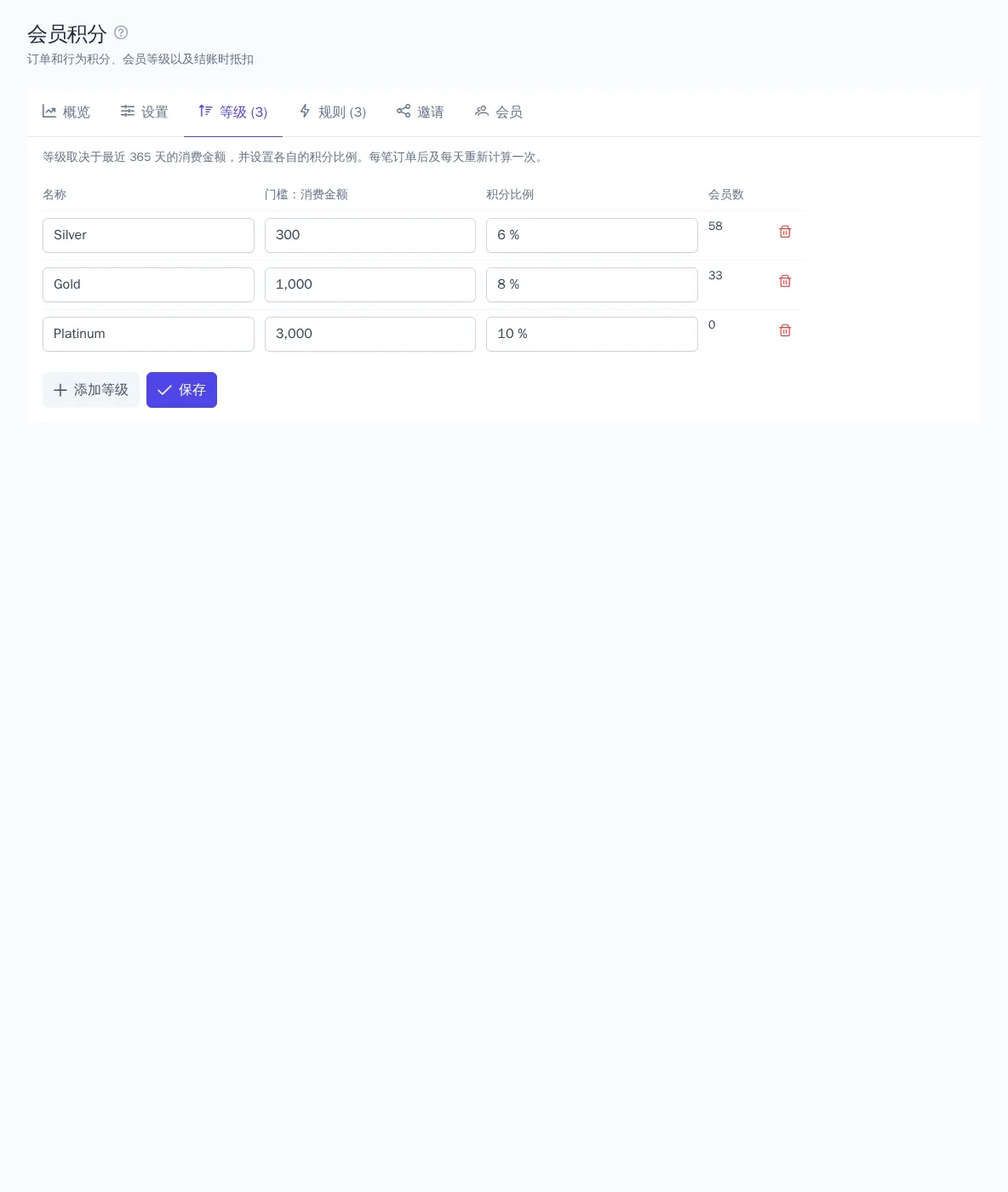Screen dimensions: 1008x1192
Task: Open the 规则 (3) rules tab
Action: pyautogui.click(x=332, y=112)
